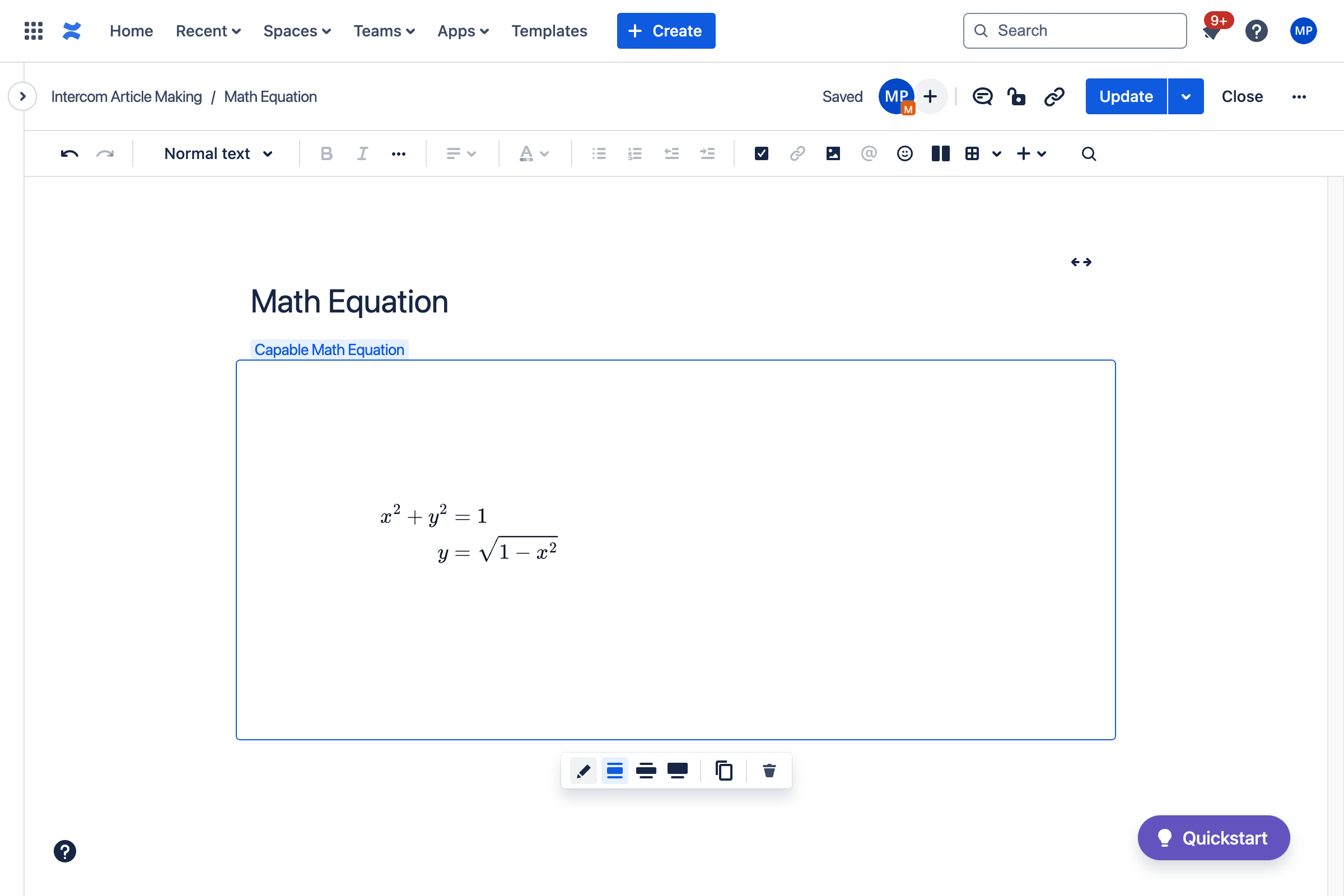This screenshot has height=896, width=1344.
Task: Click the pencil edit macro icon
Action: (x=584, y=771)
